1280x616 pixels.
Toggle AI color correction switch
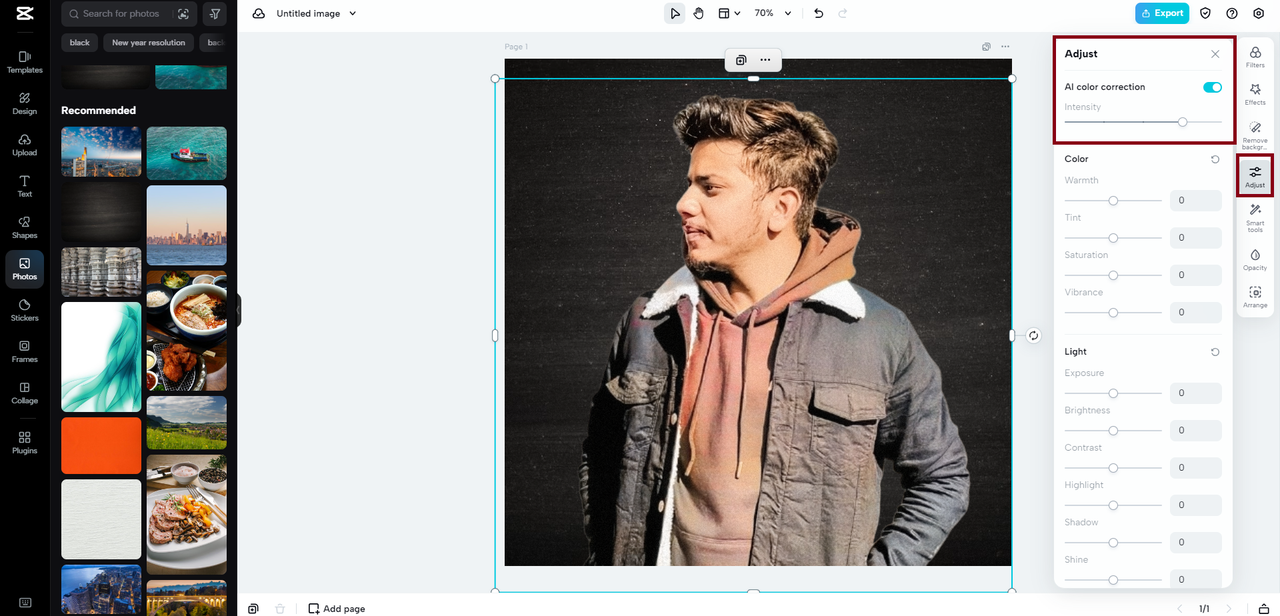[1212, 87]
